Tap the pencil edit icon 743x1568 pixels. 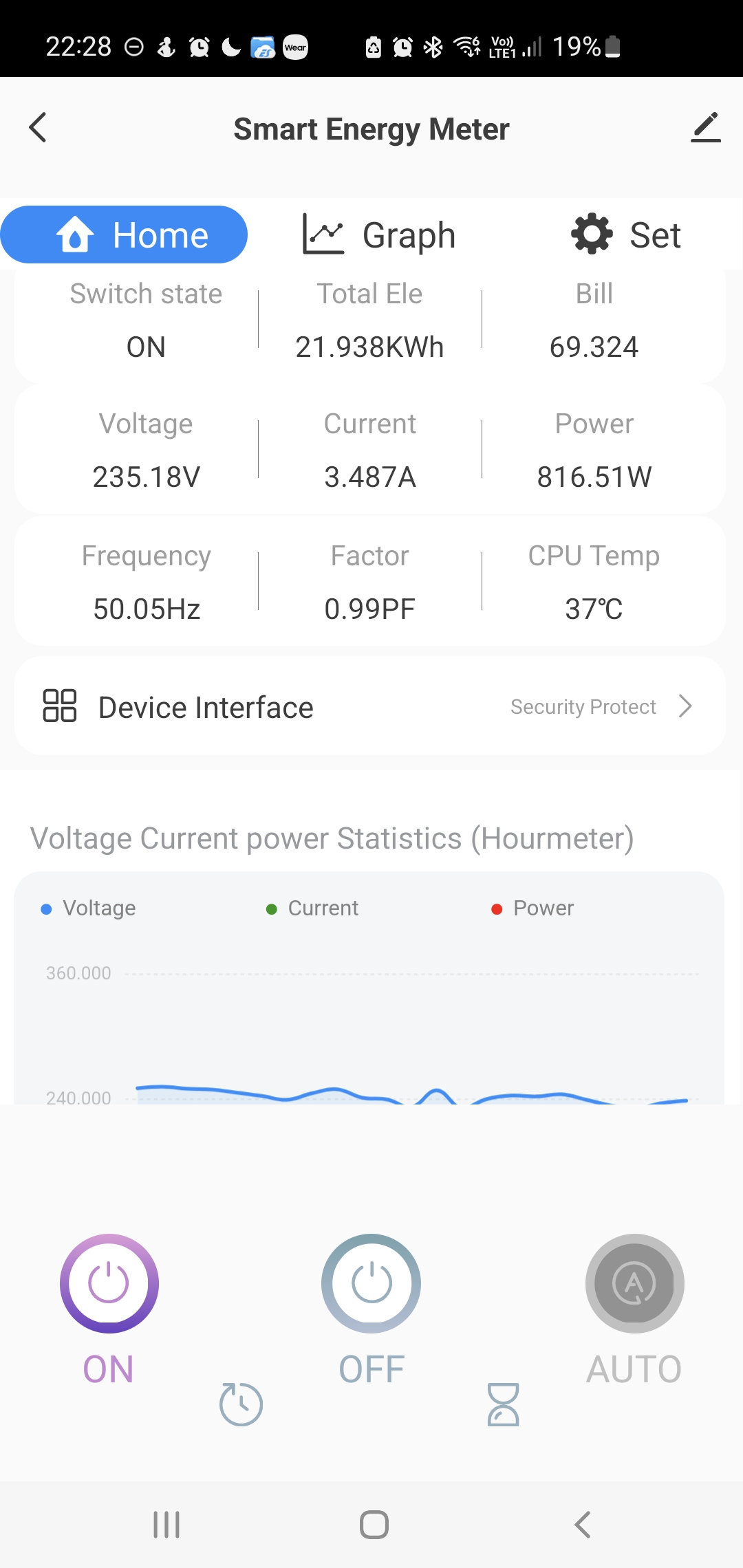pos(705,128)
